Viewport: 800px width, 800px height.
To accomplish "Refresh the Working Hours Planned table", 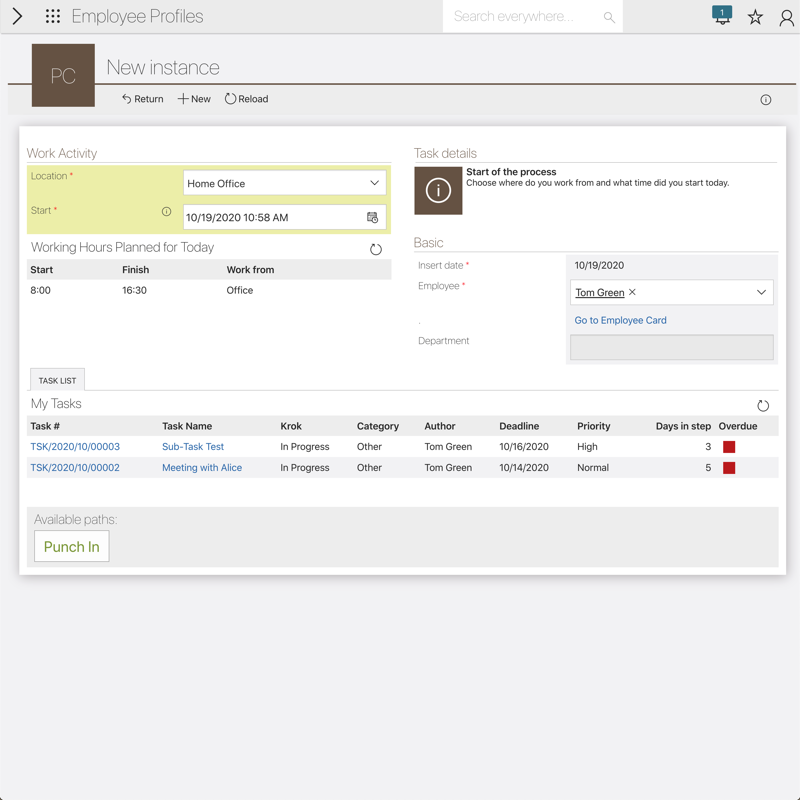I will point(376,249).
